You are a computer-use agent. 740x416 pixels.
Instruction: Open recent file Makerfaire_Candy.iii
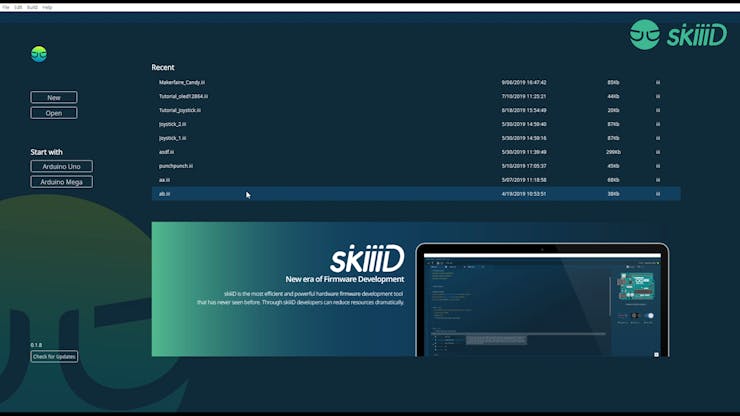(416, 82)
